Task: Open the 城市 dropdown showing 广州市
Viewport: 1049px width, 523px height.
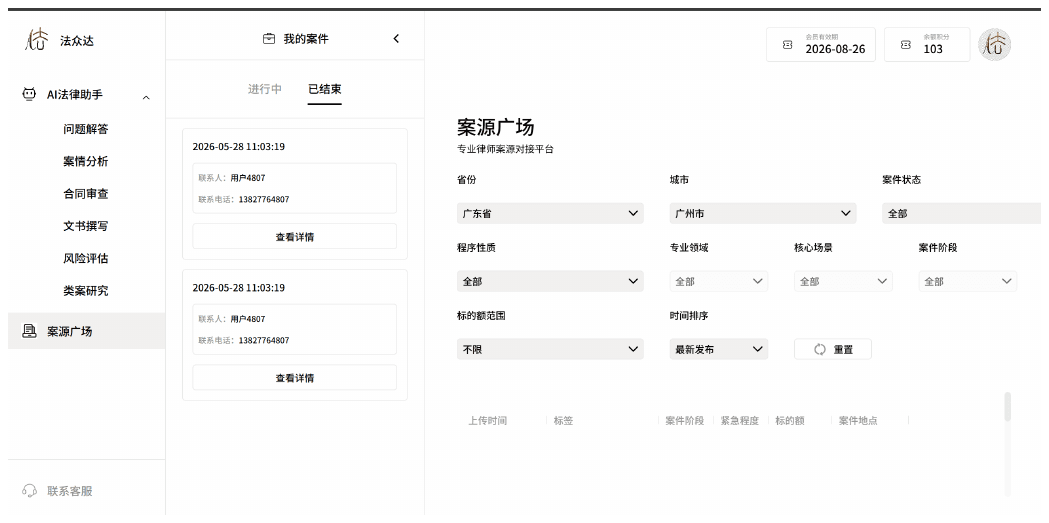Action: [763, 213]
